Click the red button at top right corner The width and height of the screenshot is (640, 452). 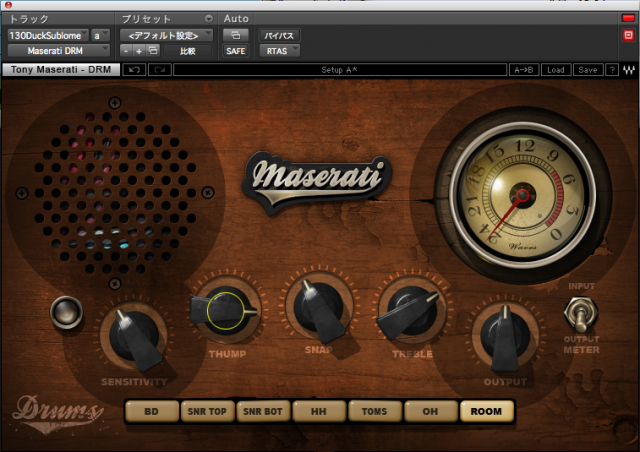[x=628, y=18]
